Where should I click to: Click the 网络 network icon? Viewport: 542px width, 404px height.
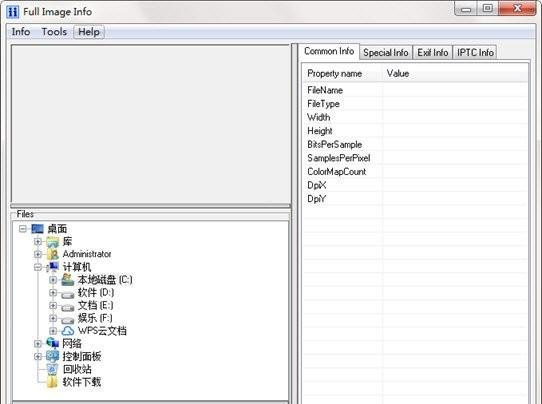pyautogui.click(x=53, y=343)
